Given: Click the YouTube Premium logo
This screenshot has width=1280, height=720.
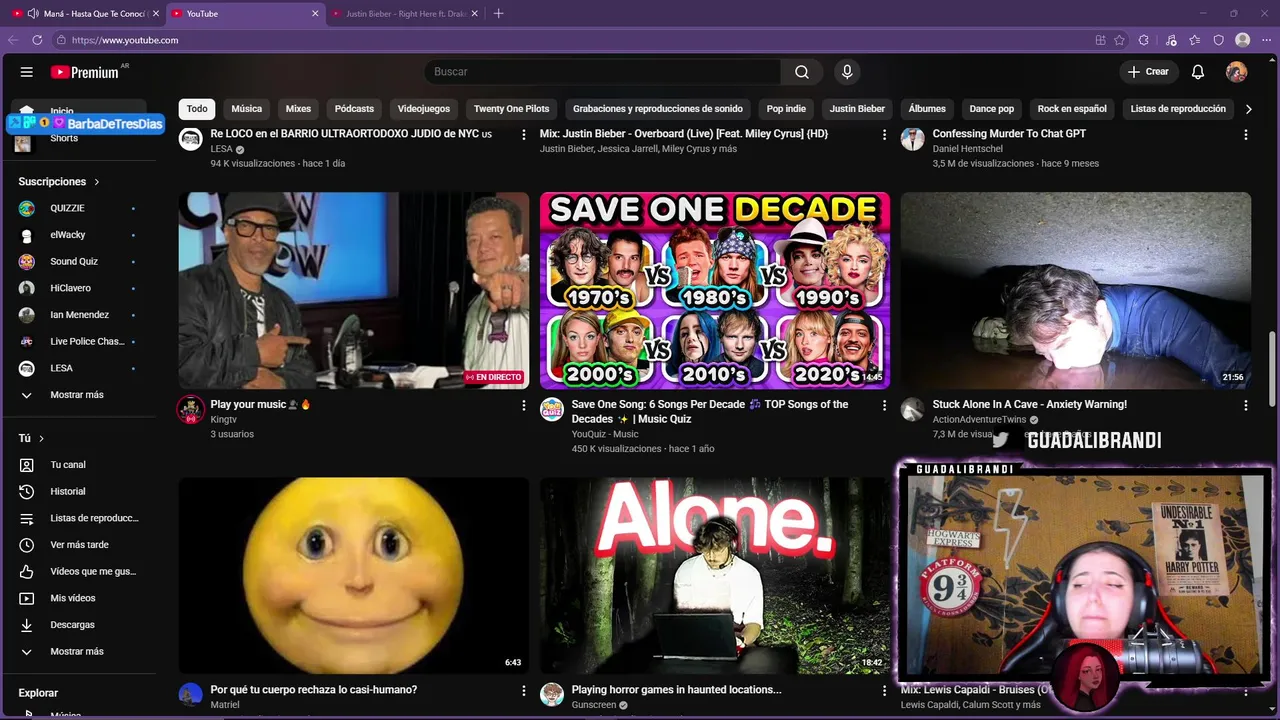Looking at the screenshot, I should click(87, 72).
